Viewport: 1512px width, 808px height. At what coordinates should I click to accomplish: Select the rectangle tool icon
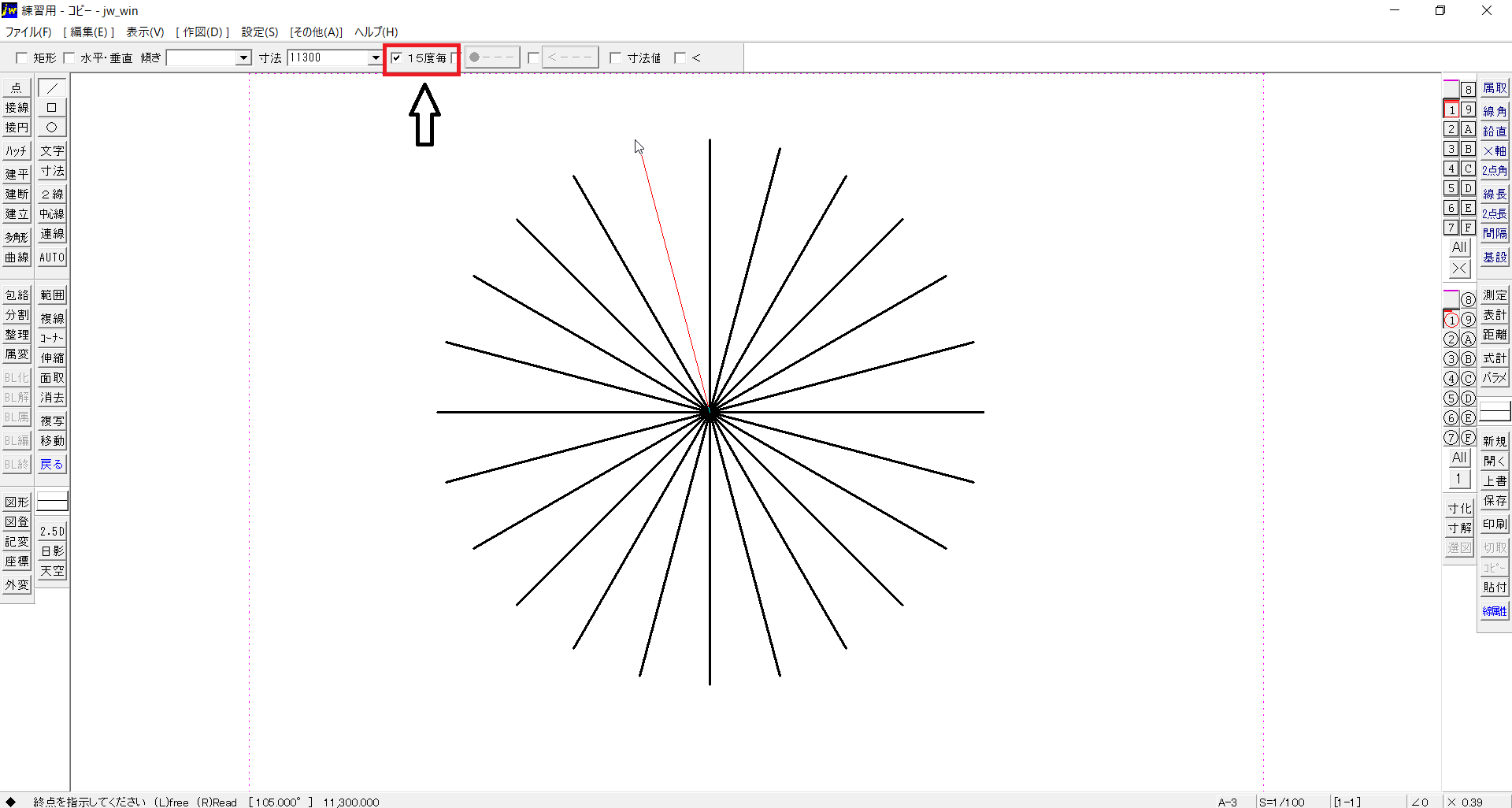[52, 108]
